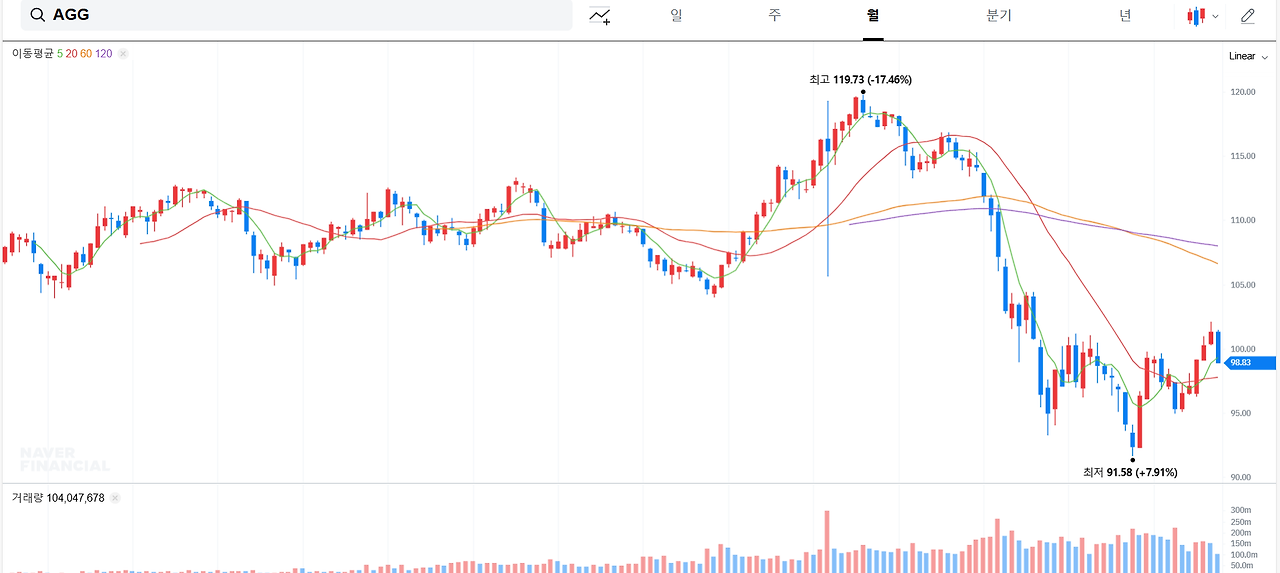Click the tallest volume bar
This screenshot has height=573, width=1280.
827,541
